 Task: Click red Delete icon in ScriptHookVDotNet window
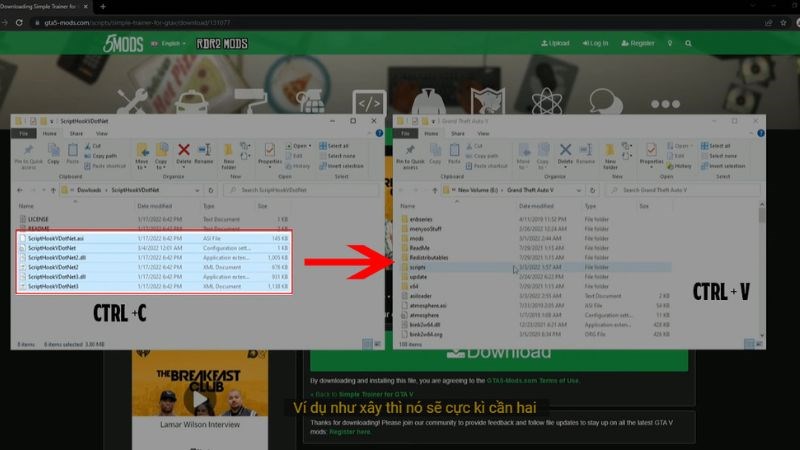pos(184,154)
